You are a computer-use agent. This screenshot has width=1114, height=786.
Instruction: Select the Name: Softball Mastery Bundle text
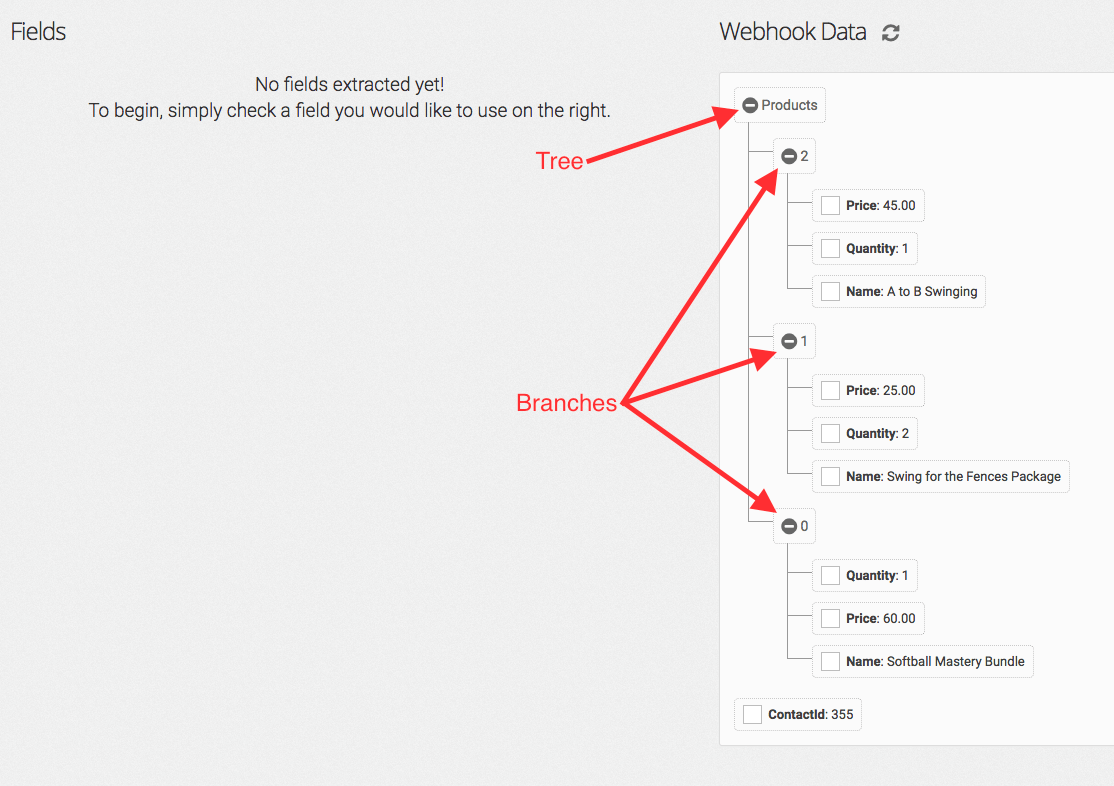pos(935,662)
